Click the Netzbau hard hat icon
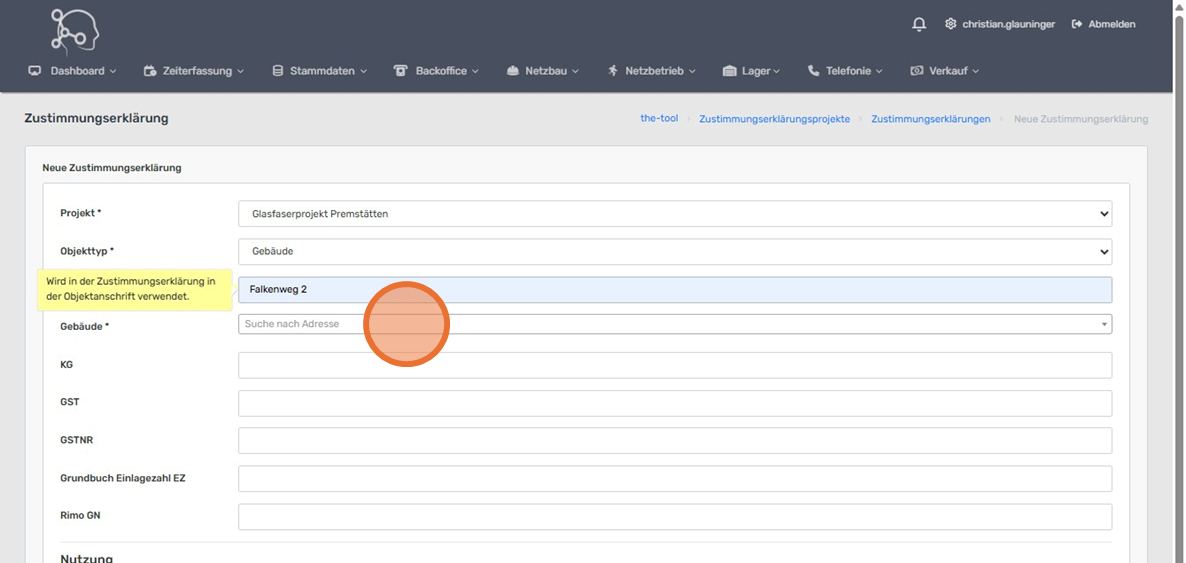 coord(513,71)
